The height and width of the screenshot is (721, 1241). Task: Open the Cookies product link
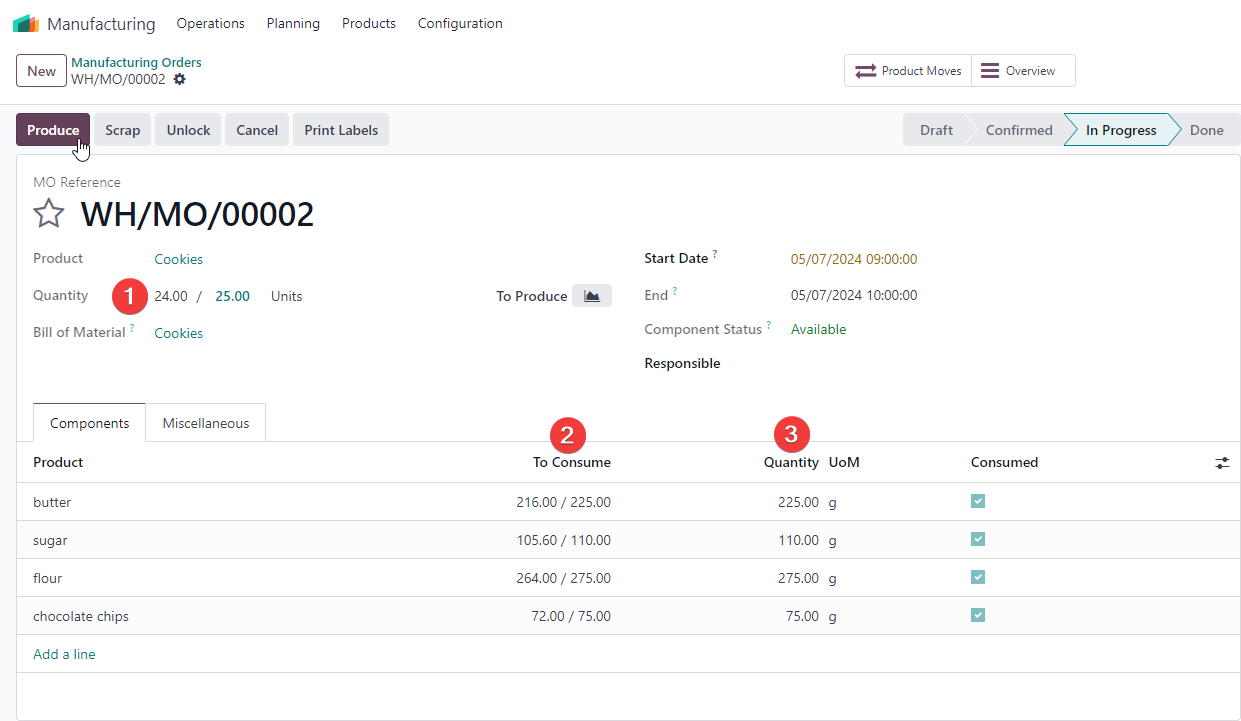(179, 259)
